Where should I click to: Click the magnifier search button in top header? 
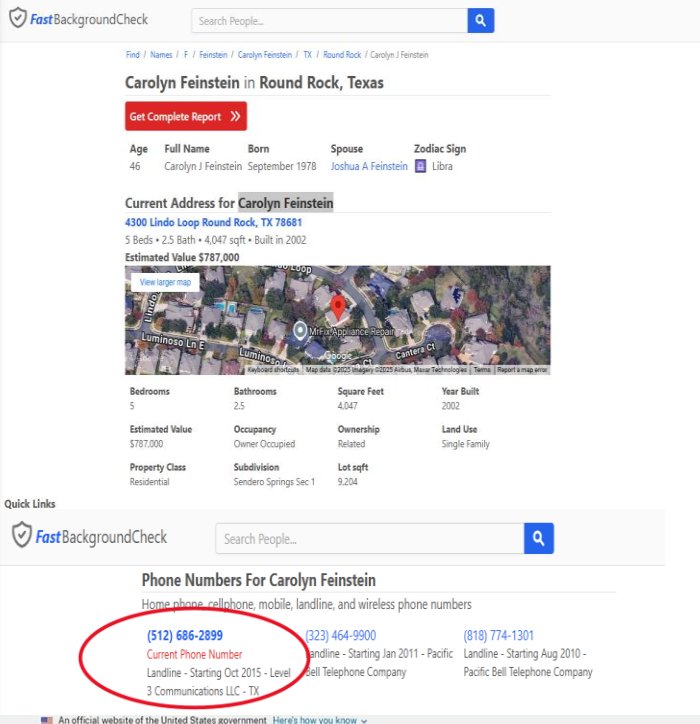click(x=480, y=20)
